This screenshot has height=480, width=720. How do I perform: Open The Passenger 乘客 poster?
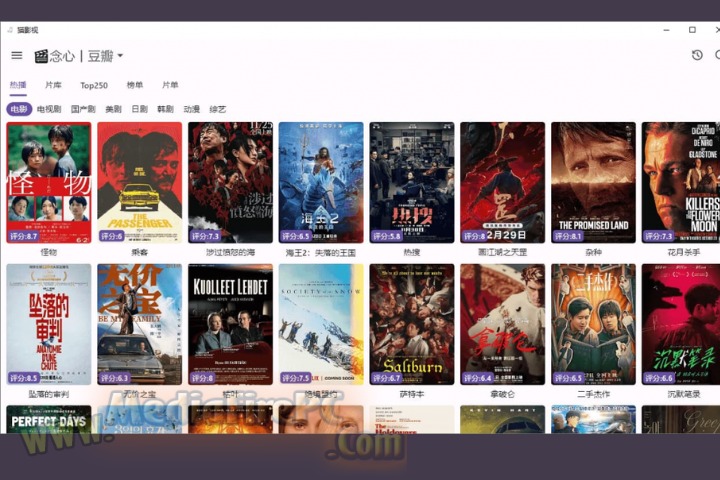[140, 182]
